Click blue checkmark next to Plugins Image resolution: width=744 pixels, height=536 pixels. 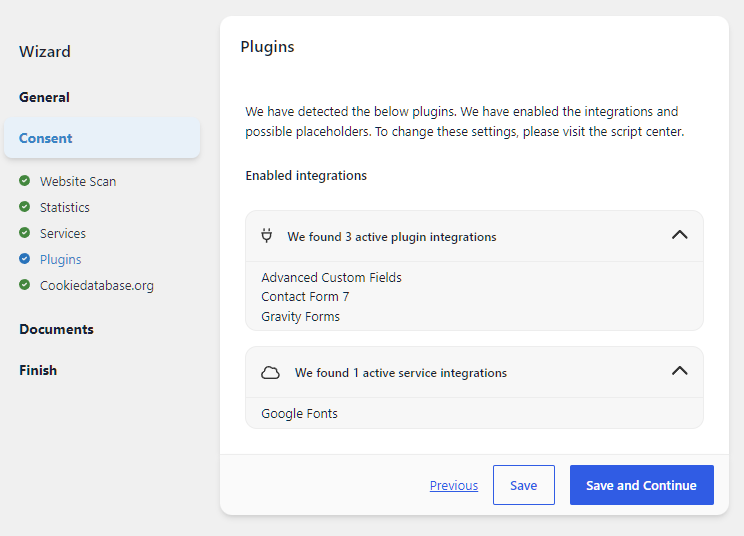pos(25,259)
